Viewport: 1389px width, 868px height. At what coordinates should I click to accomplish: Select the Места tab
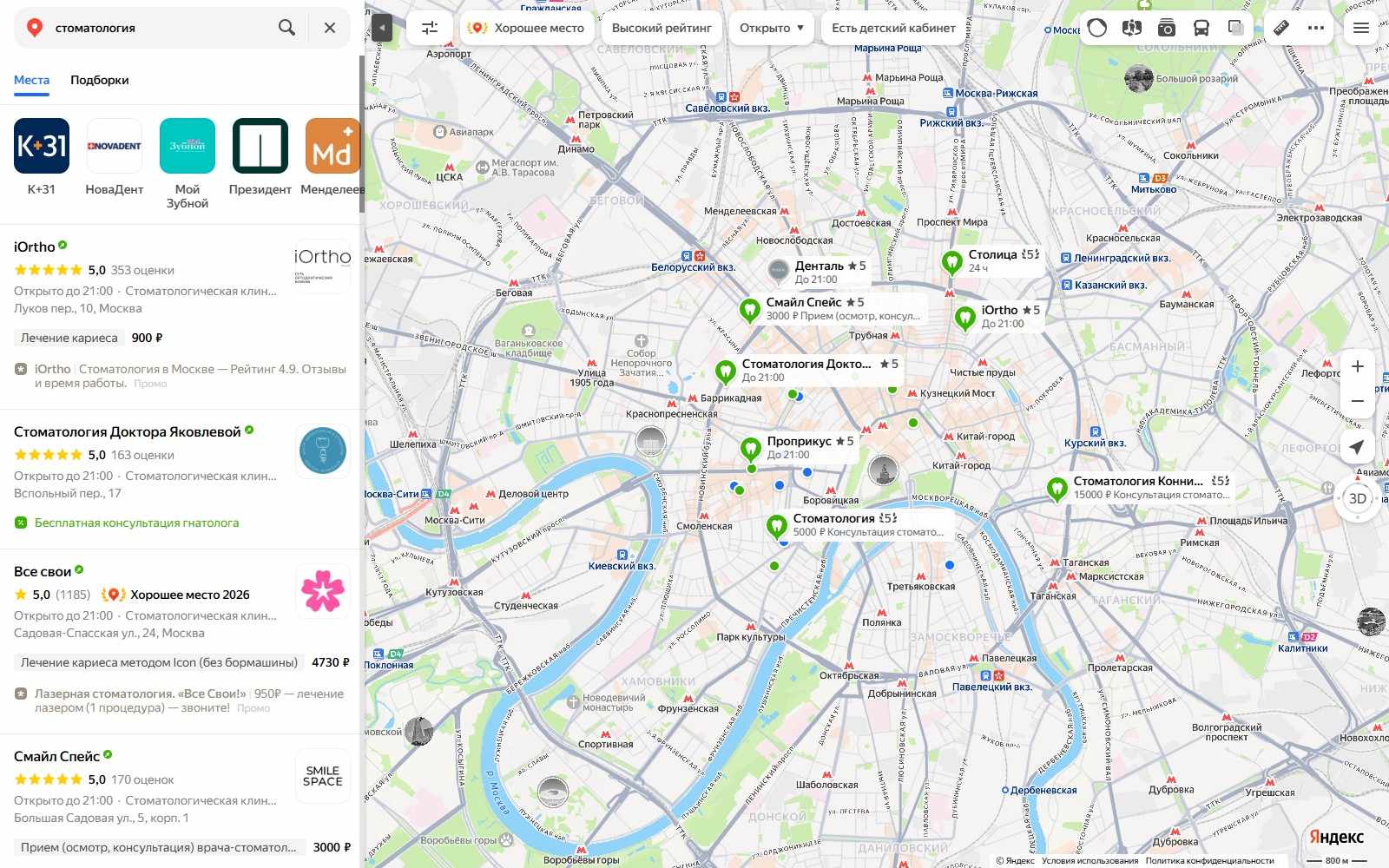pos(31,80)
